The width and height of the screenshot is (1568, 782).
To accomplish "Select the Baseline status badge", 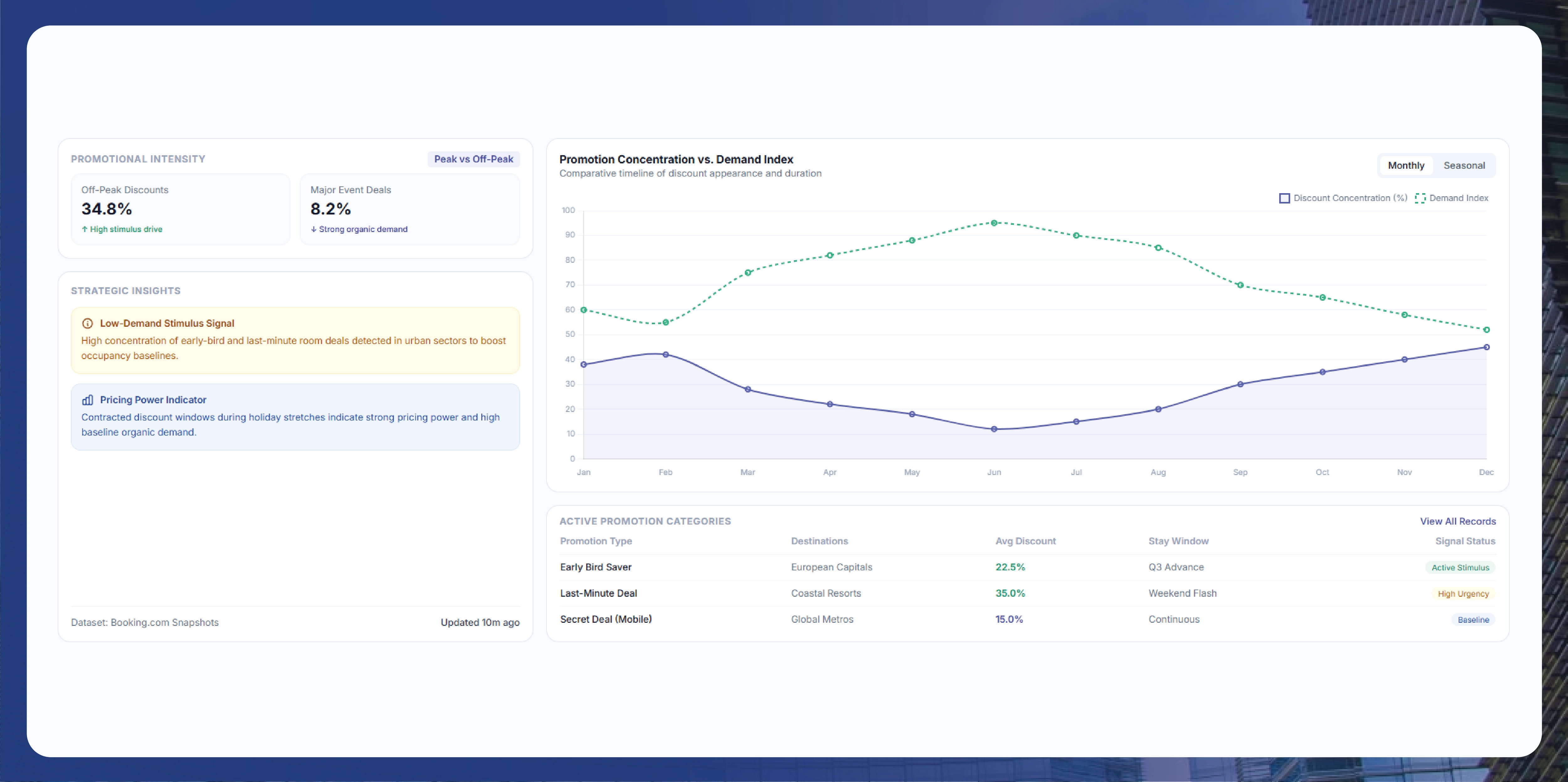I will click(1473, 620).
